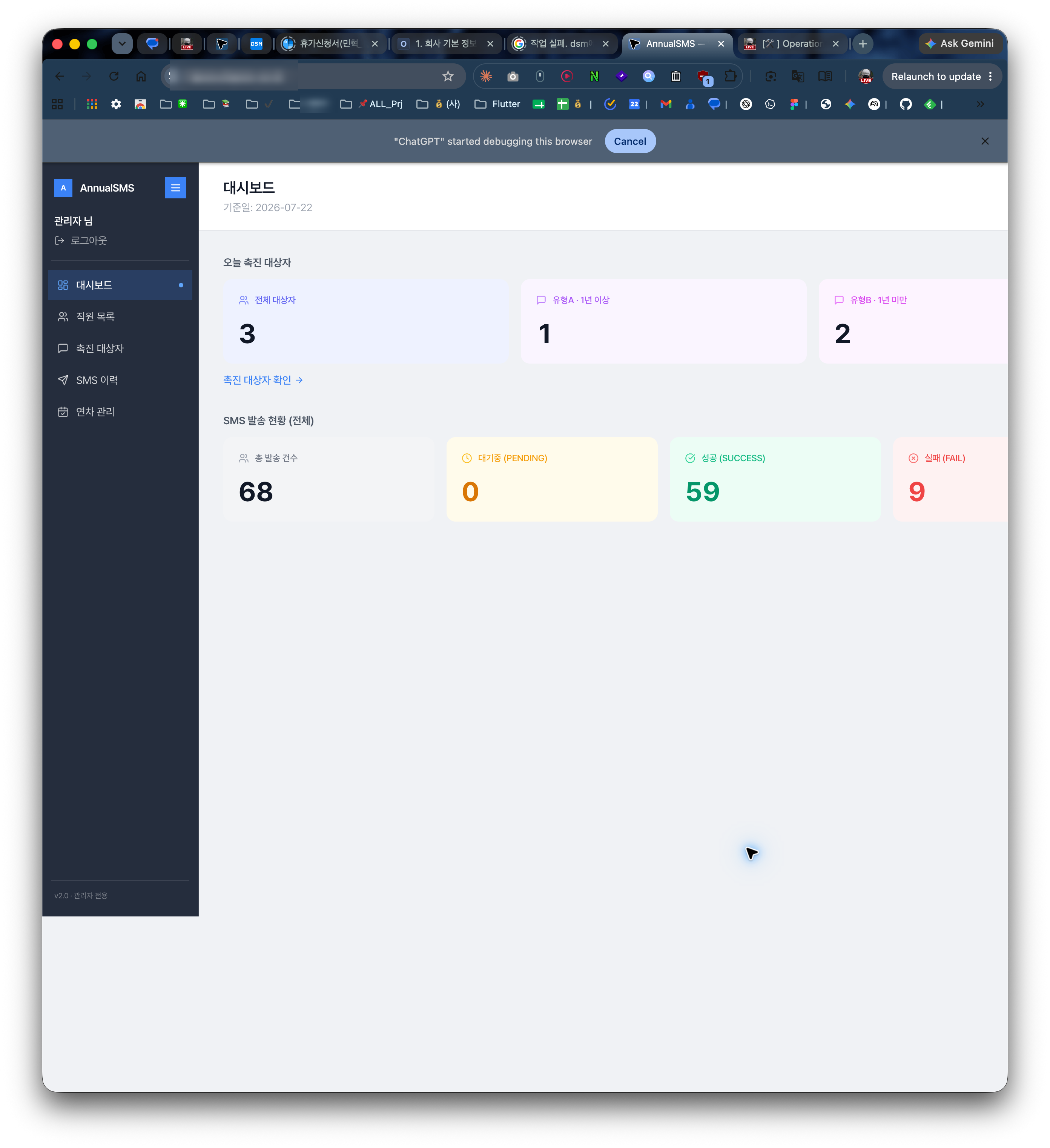Open the browser extensions puzzle icon
This screenshot has width=1050, height=1148.
click(730, 76)
